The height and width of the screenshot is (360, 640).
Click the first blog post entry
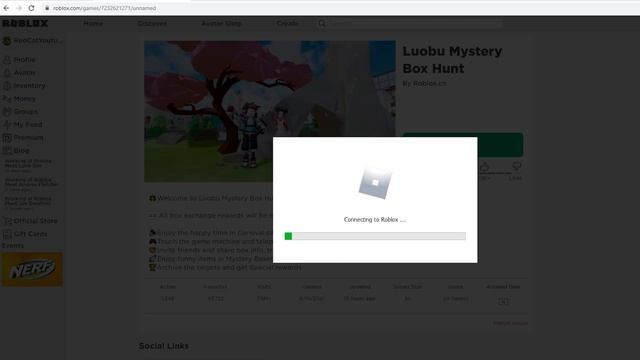(28, 165)
